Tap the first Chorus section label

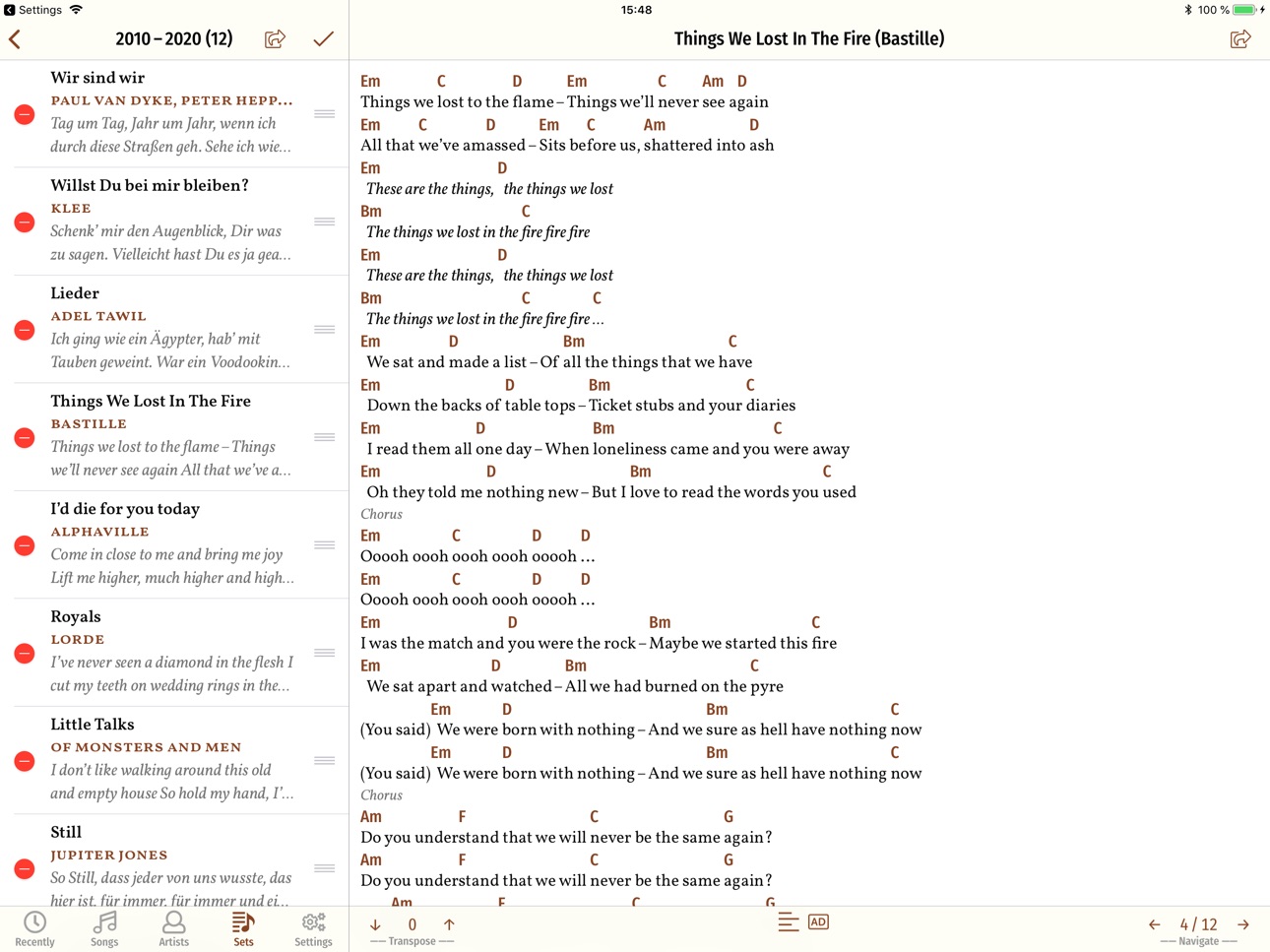(381, 514)
